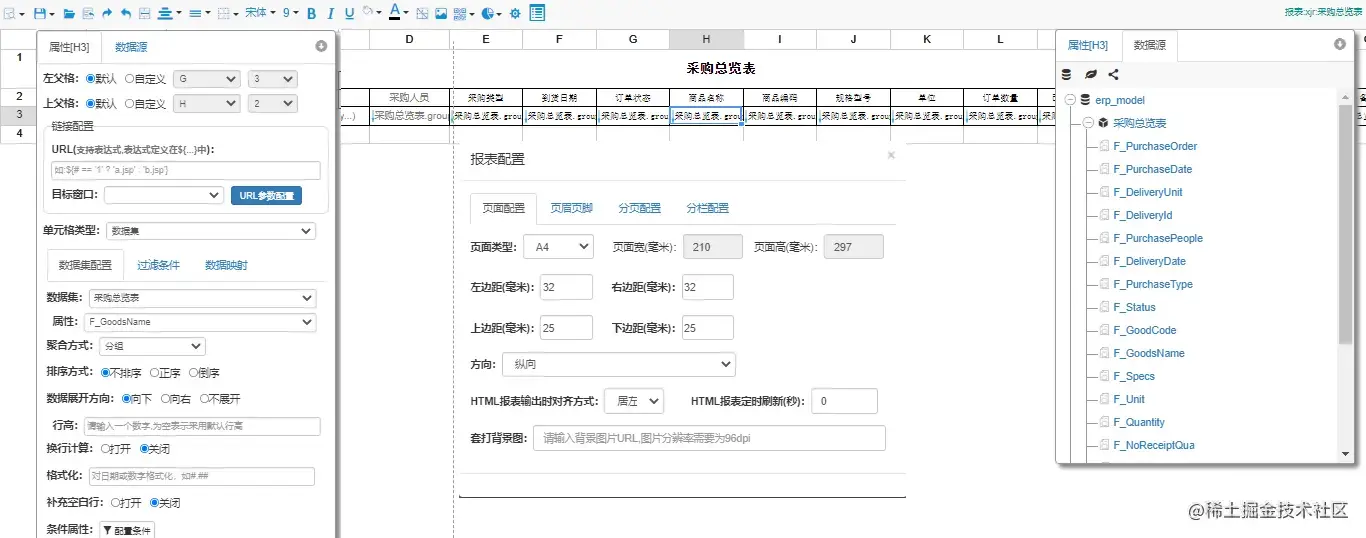1366x538 pixels.
Task: Select 自定义 radio for 上父格
Action: pos(129,103)
